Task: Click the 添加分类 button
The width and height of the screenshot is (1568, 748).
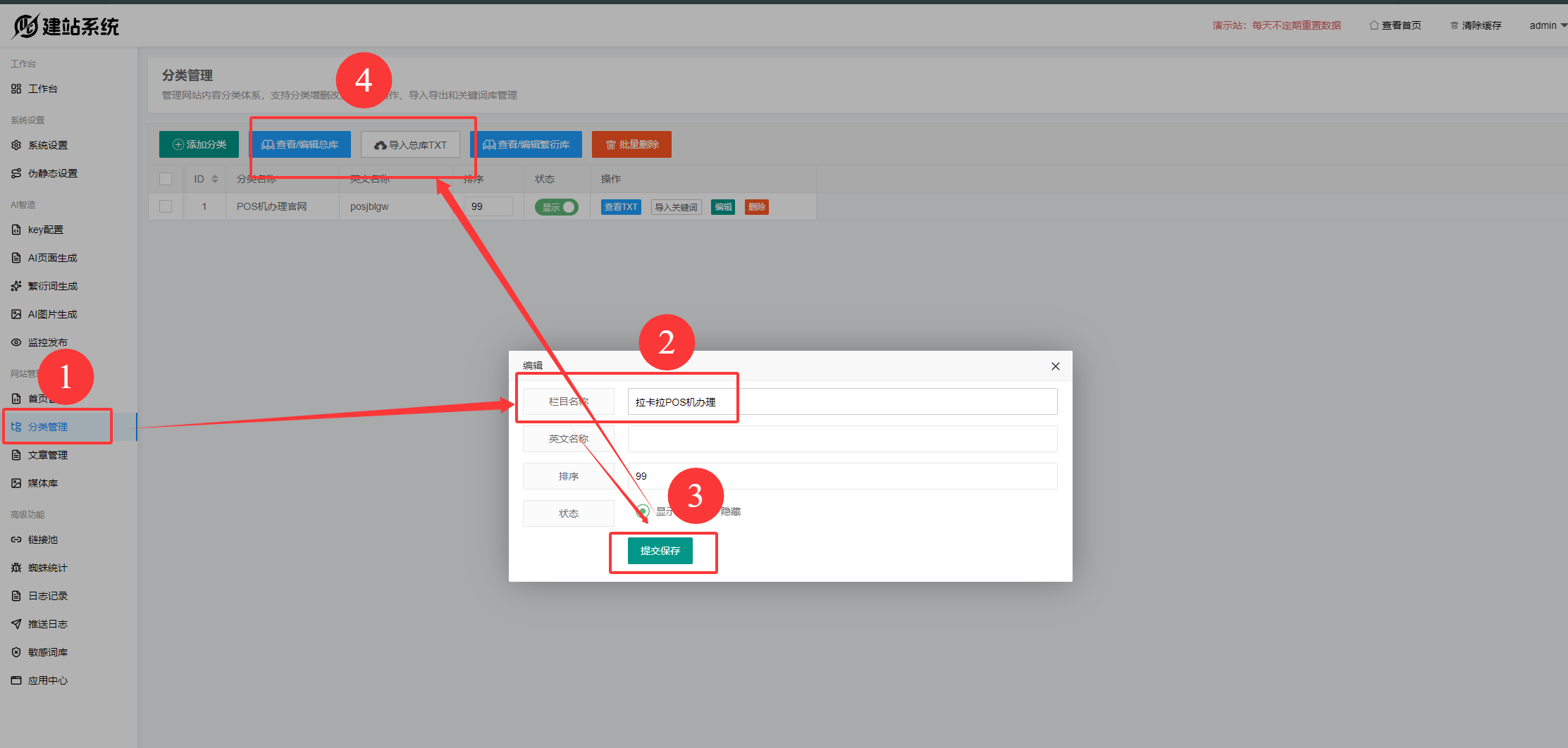Action: 199,144
